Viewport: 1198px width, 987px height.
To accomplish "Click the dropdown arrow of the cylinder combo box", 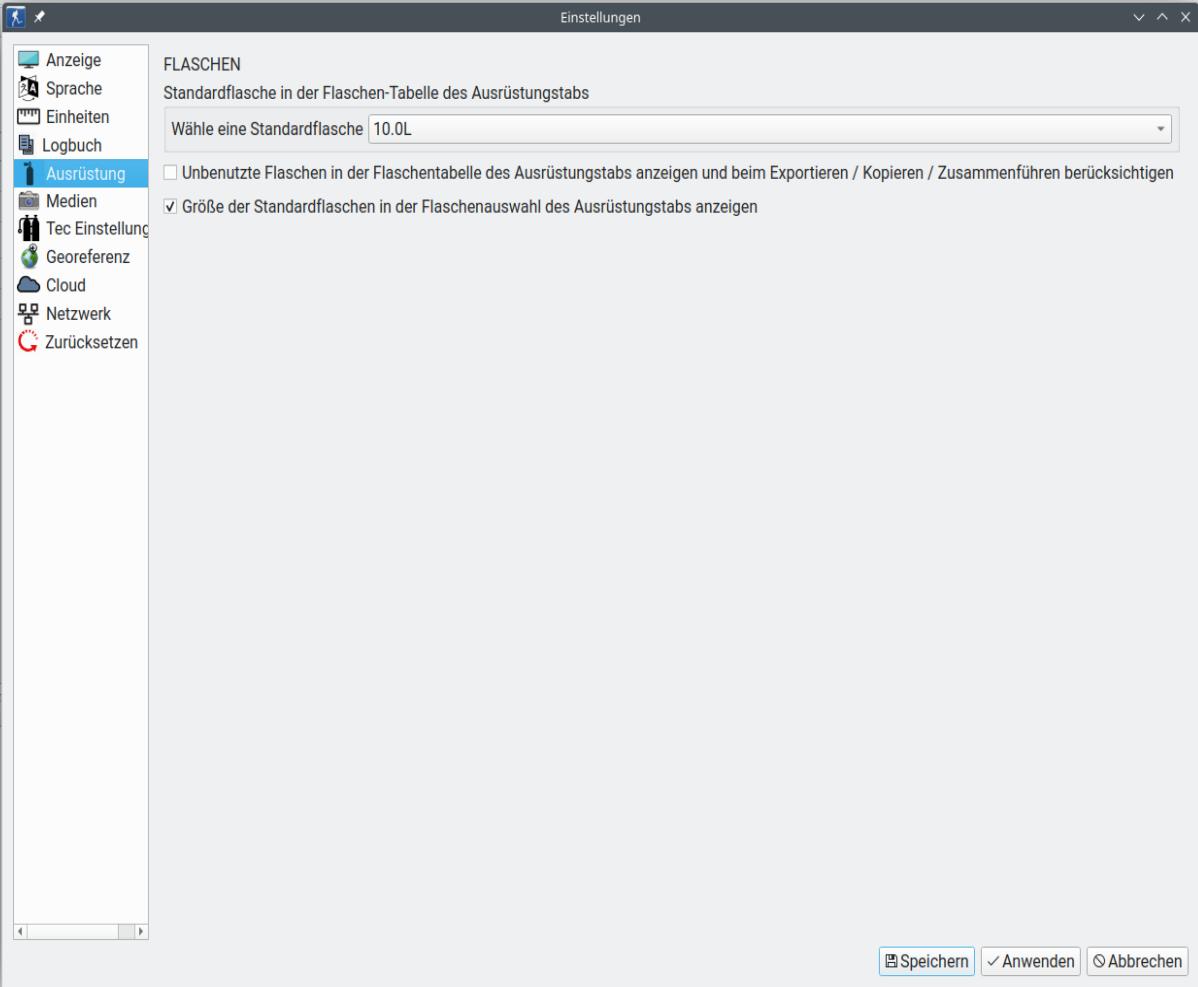I will 1160,129.
